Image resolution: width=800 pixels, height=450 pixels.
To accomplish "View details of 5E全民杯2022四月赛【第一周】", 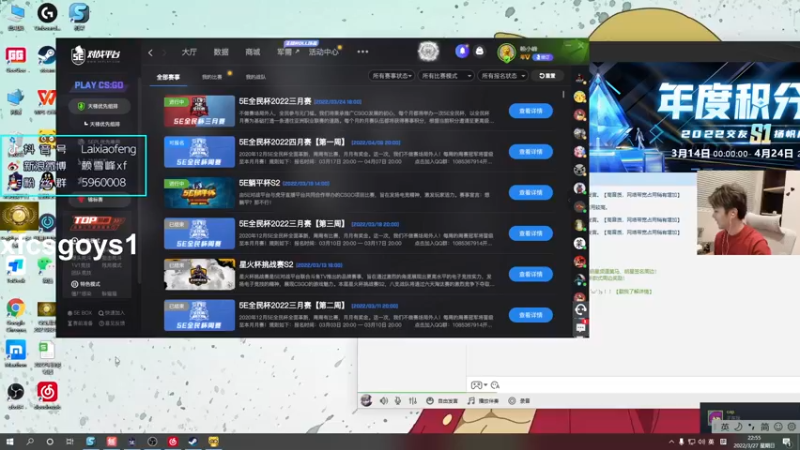I will (531, 152).
